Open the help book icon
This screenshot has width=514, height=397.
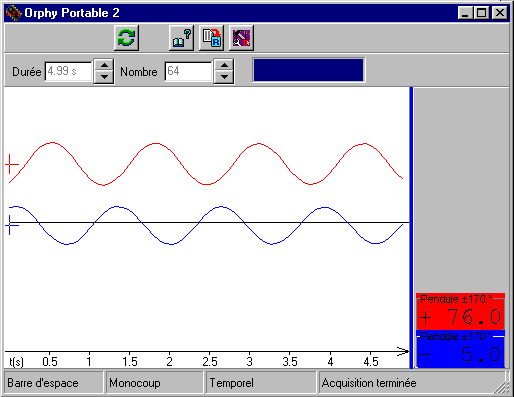pos(181,38)
